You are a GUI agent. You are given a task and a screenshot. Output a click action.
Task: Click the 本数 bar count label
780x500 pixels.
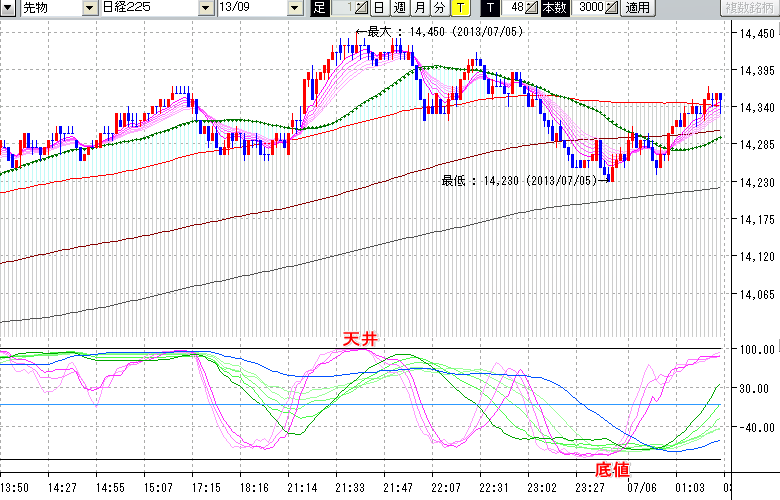(x=553, y=8)
